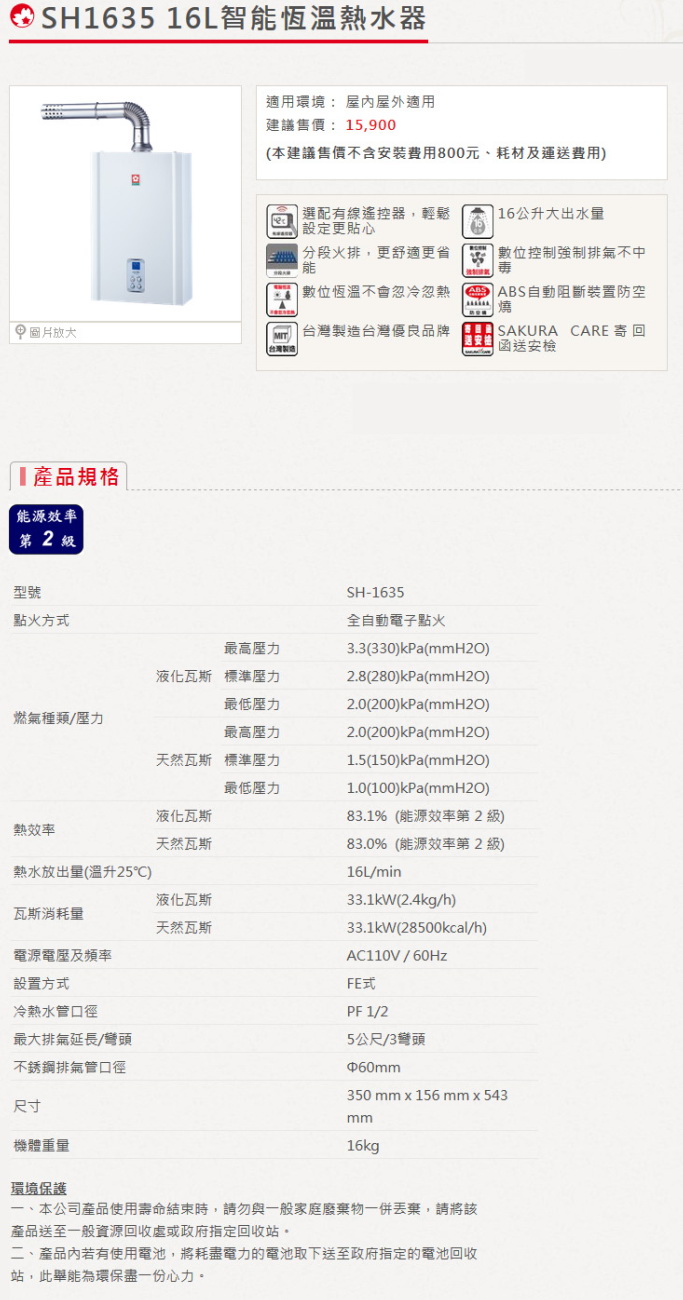Viewport: 683px width, 1300px height.
Task: Click the SH1635 16L智能恆溫熱水器 title
Action: 233,18
